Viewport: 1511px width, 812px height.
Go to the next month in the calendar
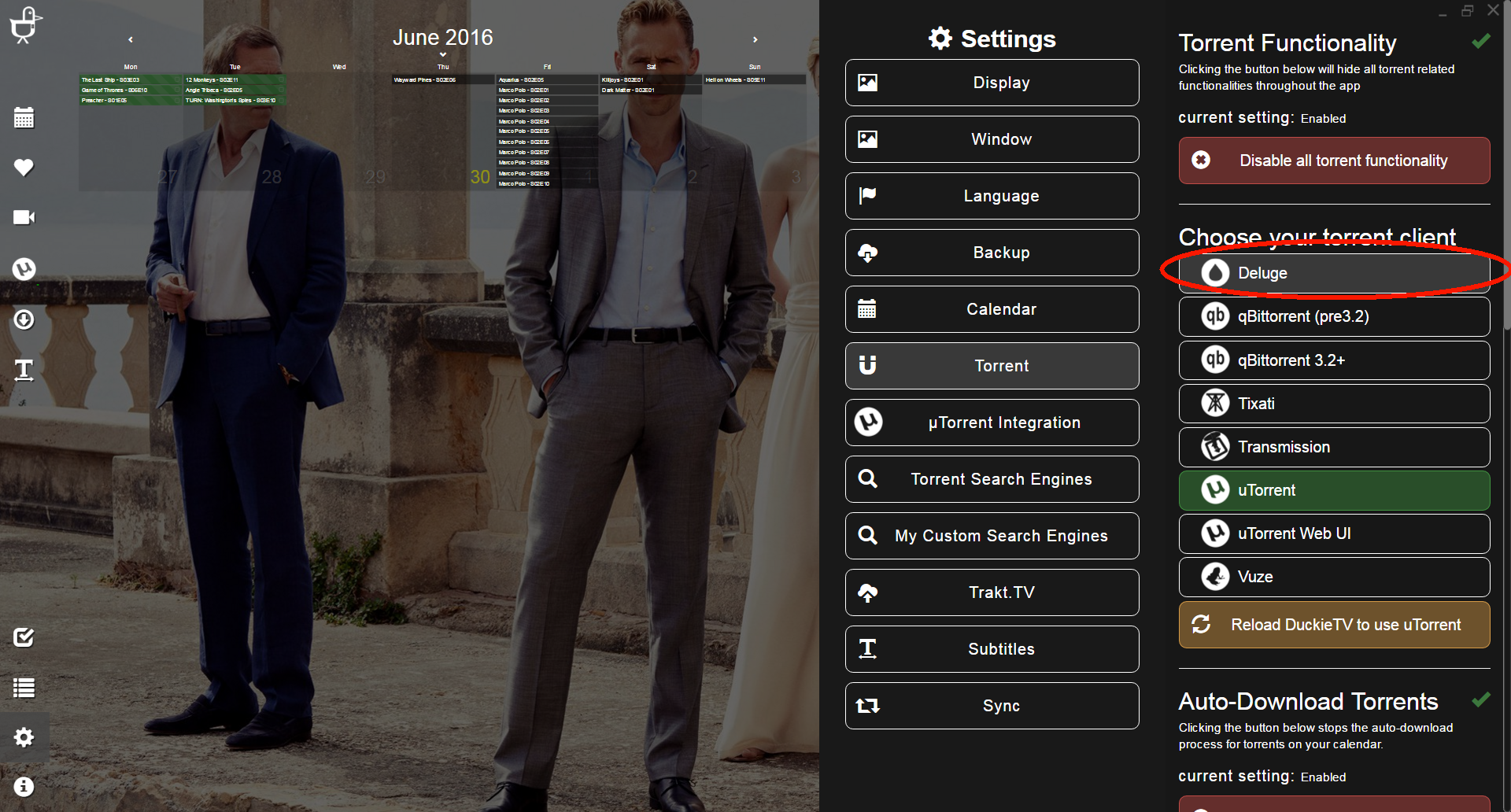click(755, 39)
